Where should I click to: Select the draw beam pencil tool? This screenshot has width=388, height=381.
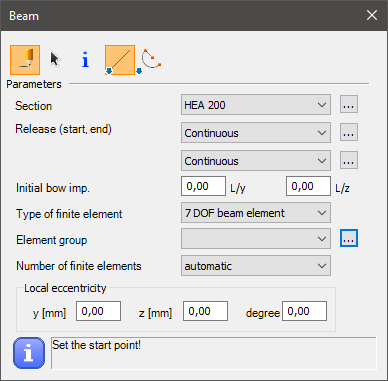pos(25,60)
